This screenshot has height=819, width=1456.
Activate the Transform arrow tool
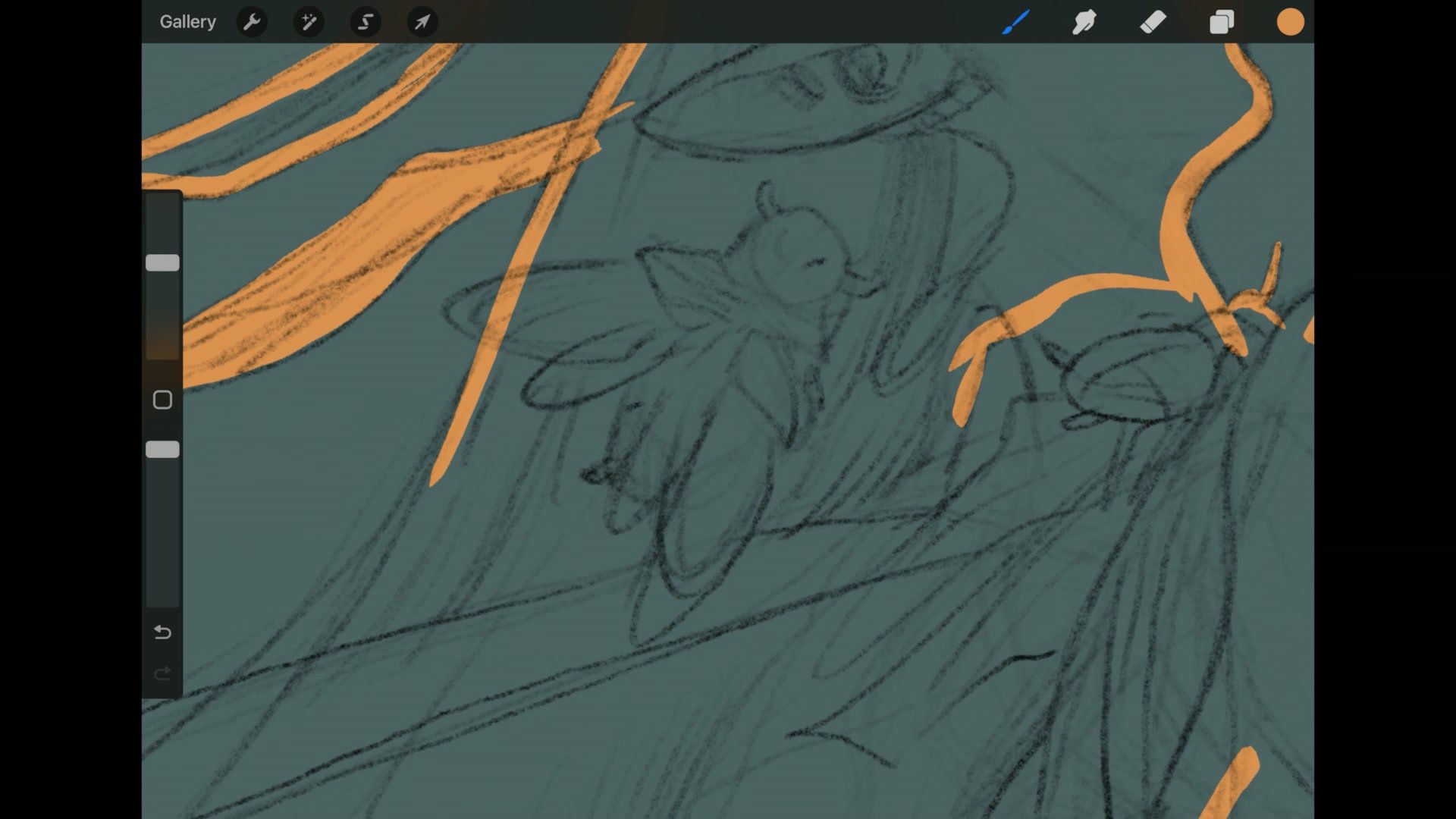coord(422,22)
